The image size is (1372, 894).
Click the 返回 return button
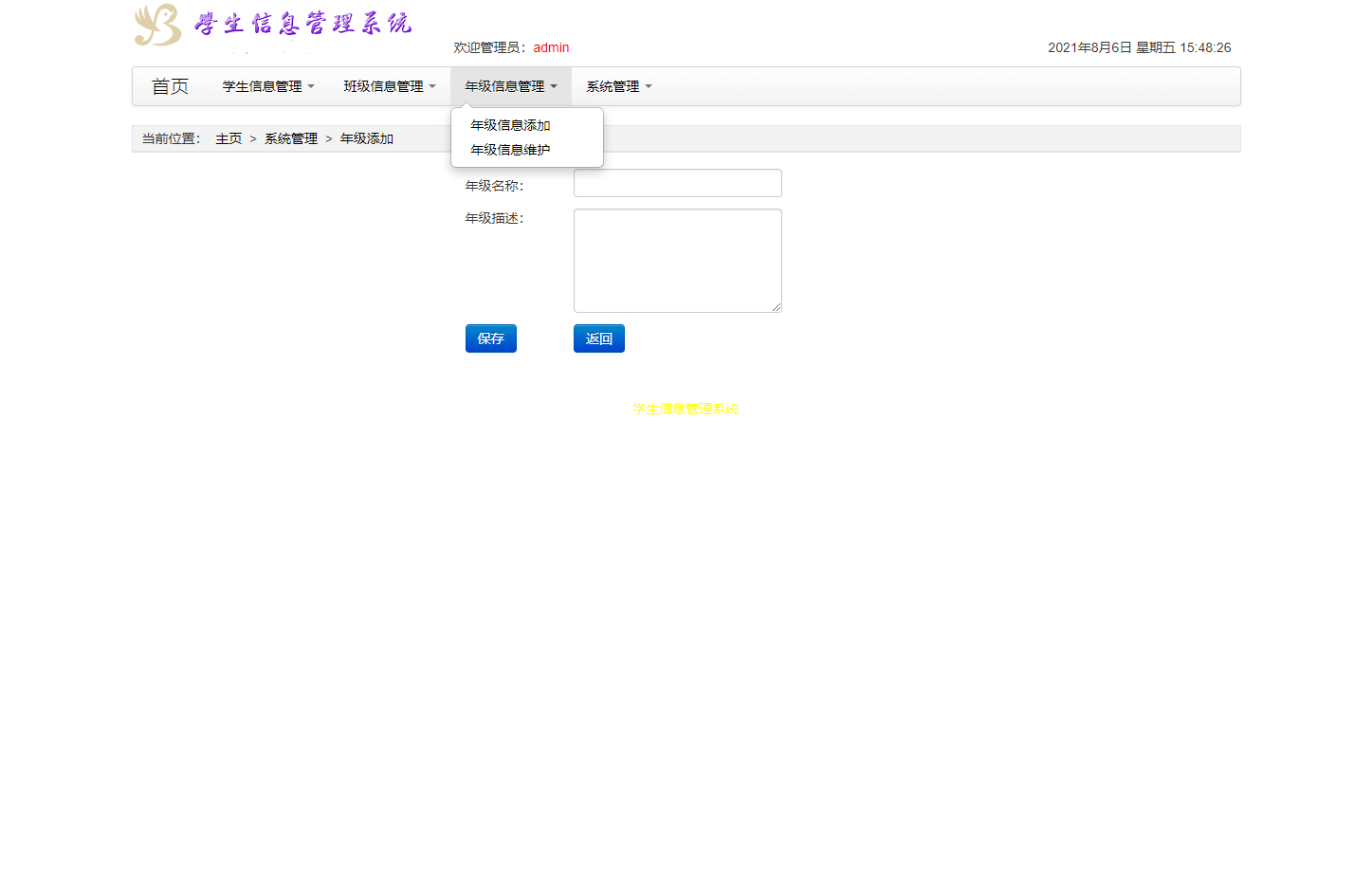(x=598, y=338)
